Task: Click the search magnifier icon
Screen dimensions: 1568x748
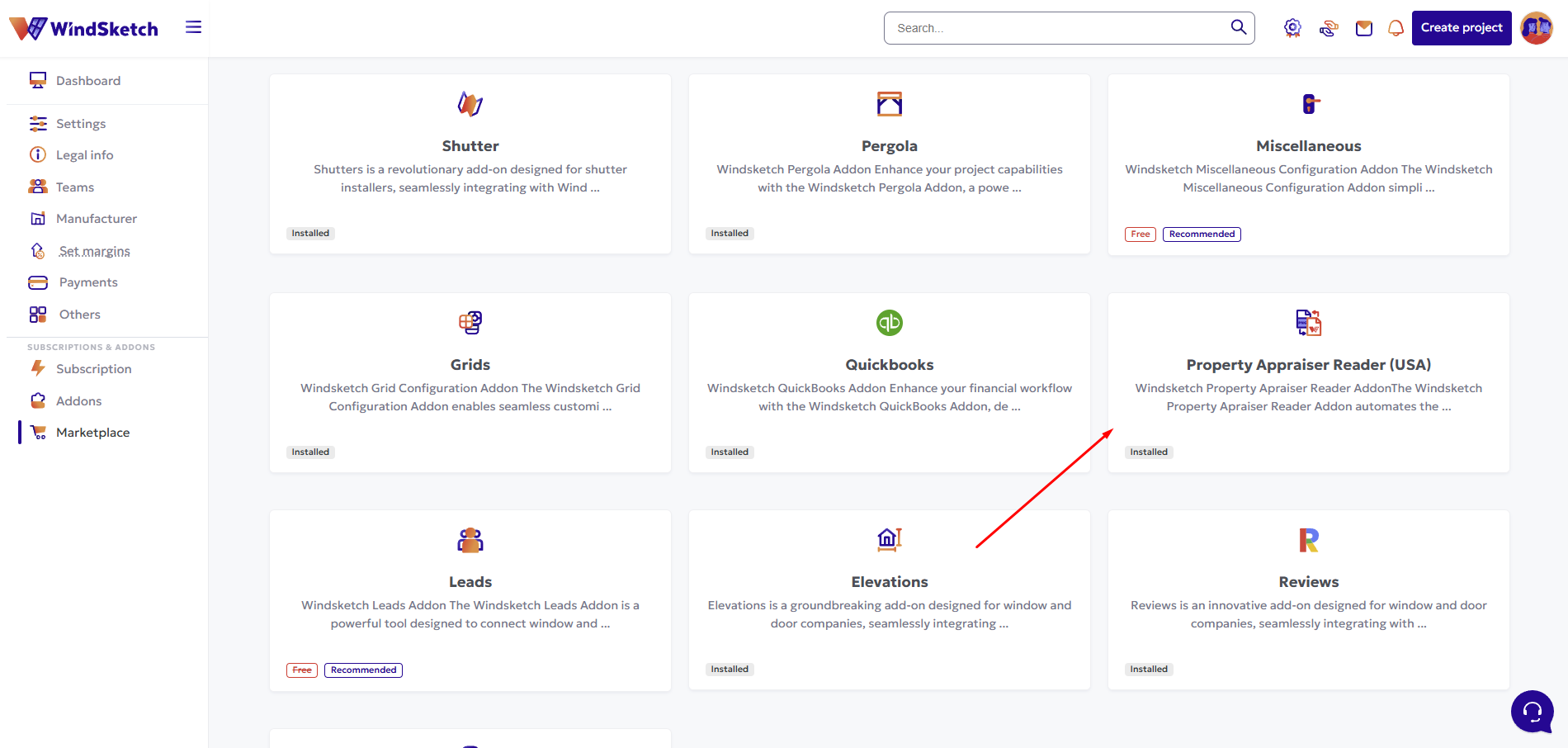Action: 1238,27
